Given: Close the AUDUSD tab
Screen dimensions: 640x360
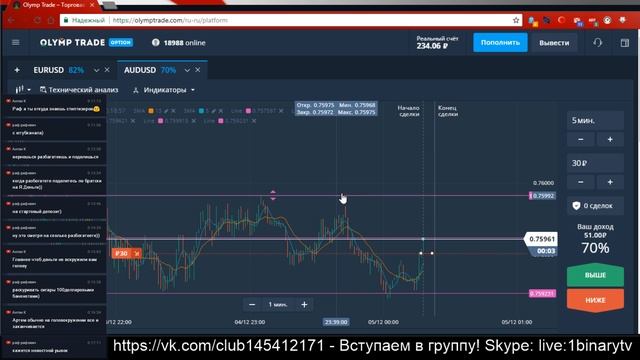Looking at the screenshot, I should 198,70.
